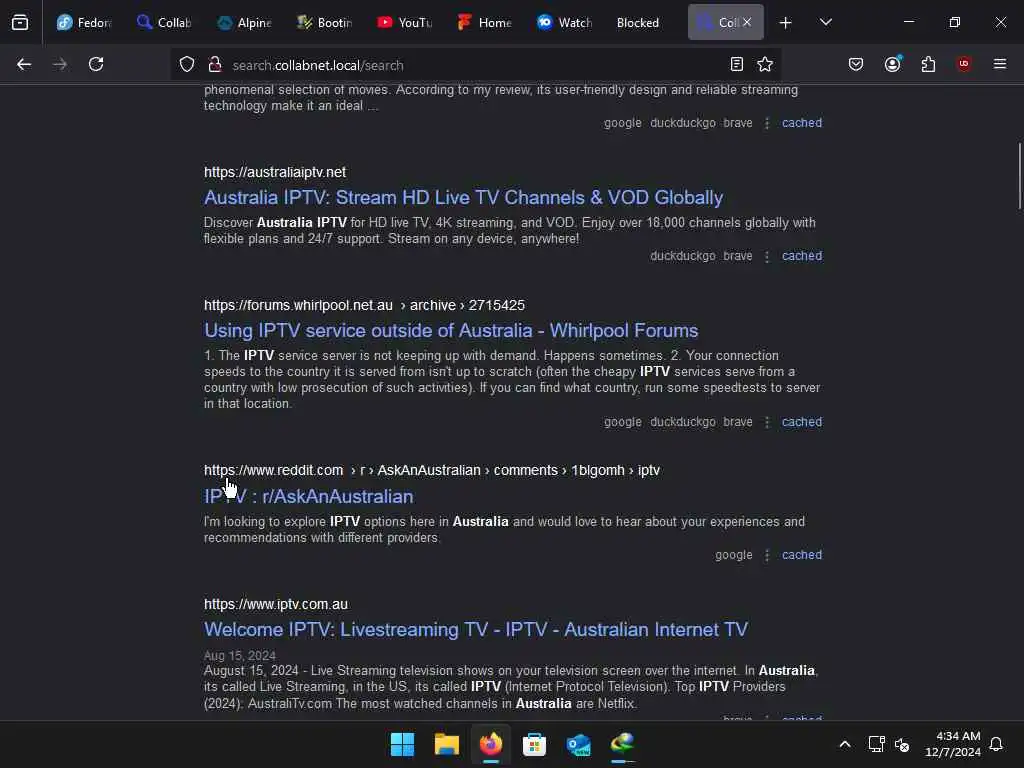The width and height of the screenshot is (1024, 768).
Task: View site security via the padlock icon
Action: 214,64
